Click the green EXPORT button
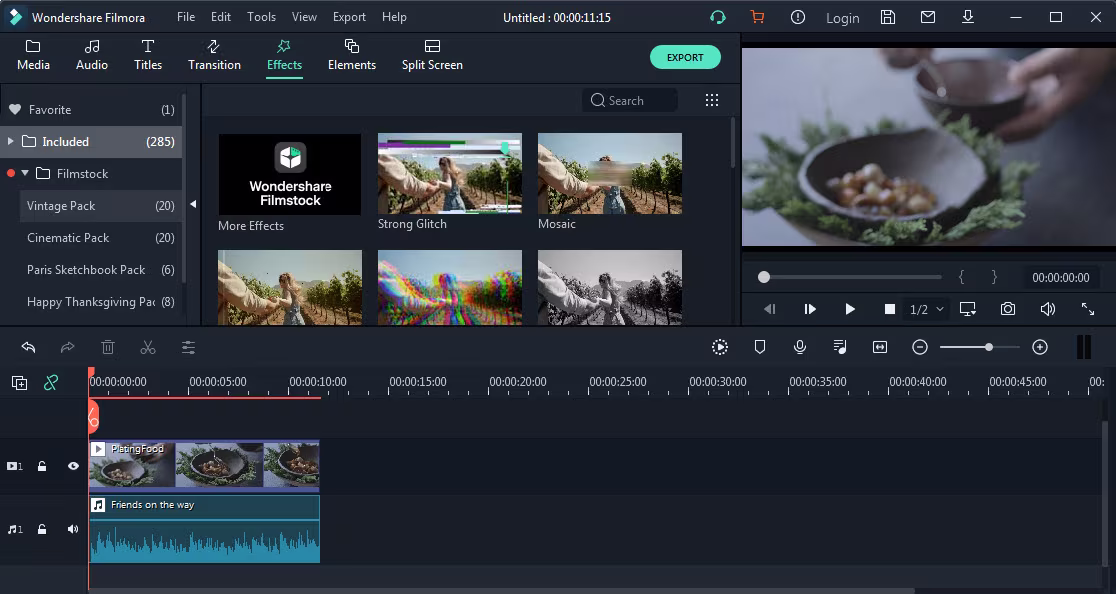 (685, 58)
